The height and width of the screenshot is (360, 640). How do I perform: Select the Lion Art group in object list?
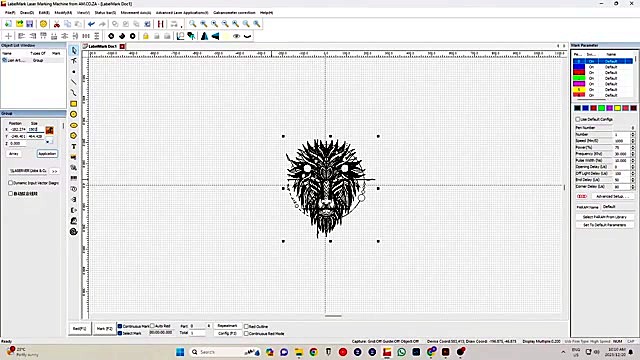[33, 60]
